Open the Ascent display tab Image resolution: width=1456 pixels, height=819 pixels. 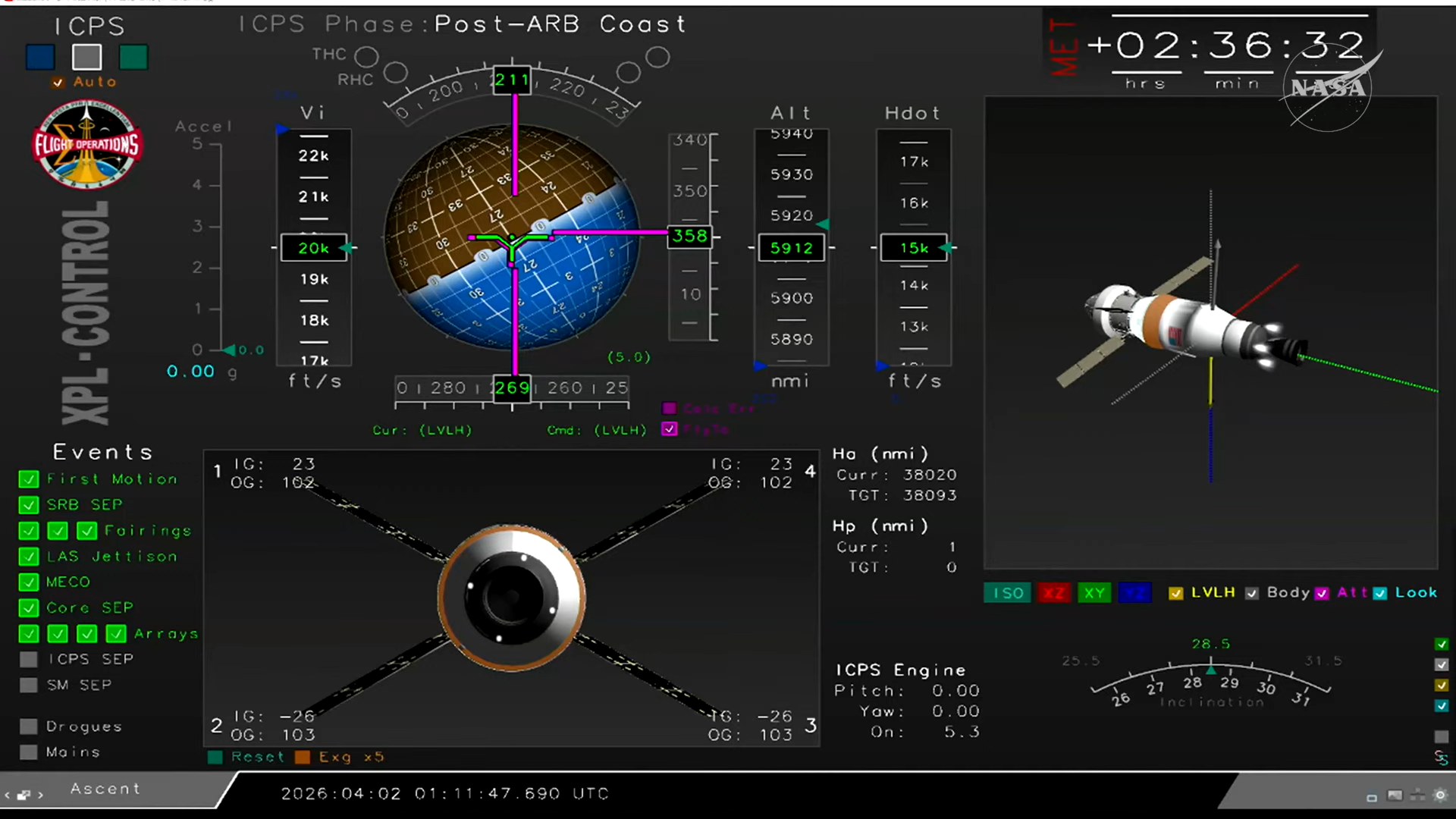point(105,789)
